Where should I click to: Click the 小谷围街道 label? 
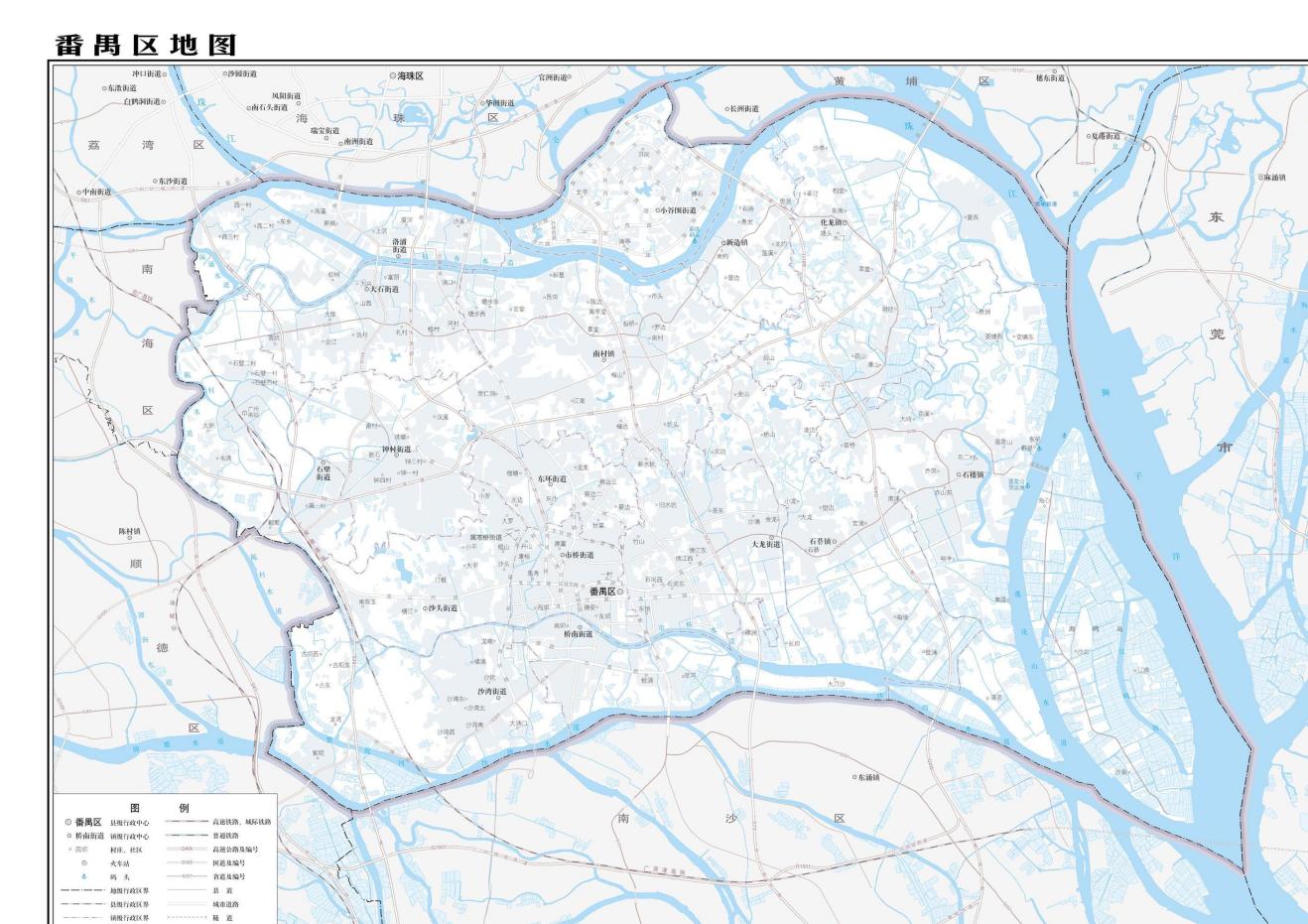677,210
